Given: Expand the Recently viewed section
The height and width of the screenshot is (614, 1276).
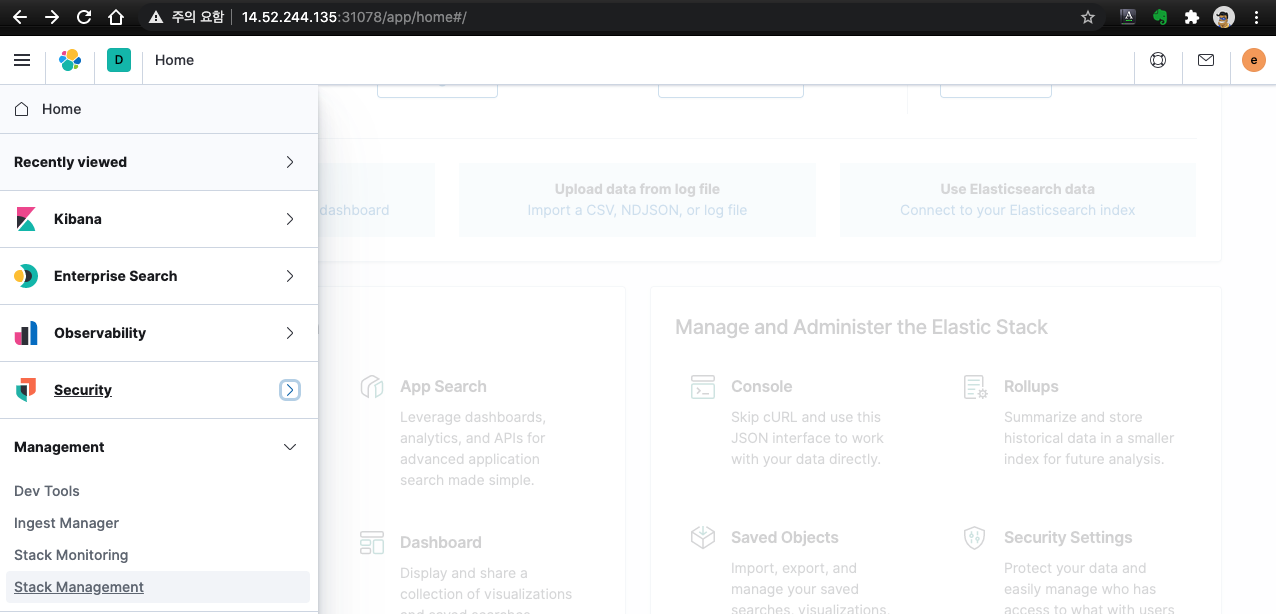Looking at the screenshot, I should [290, 162].
